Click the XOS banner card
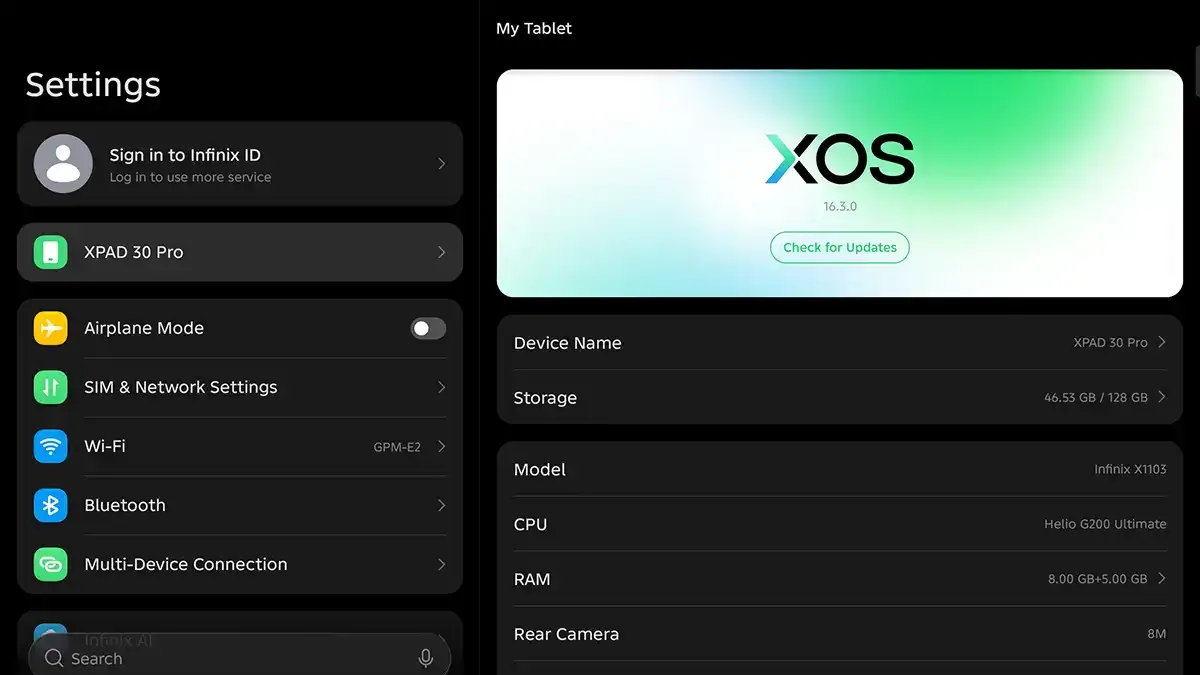Screen dimensions: 1200x675 [840, 183]
